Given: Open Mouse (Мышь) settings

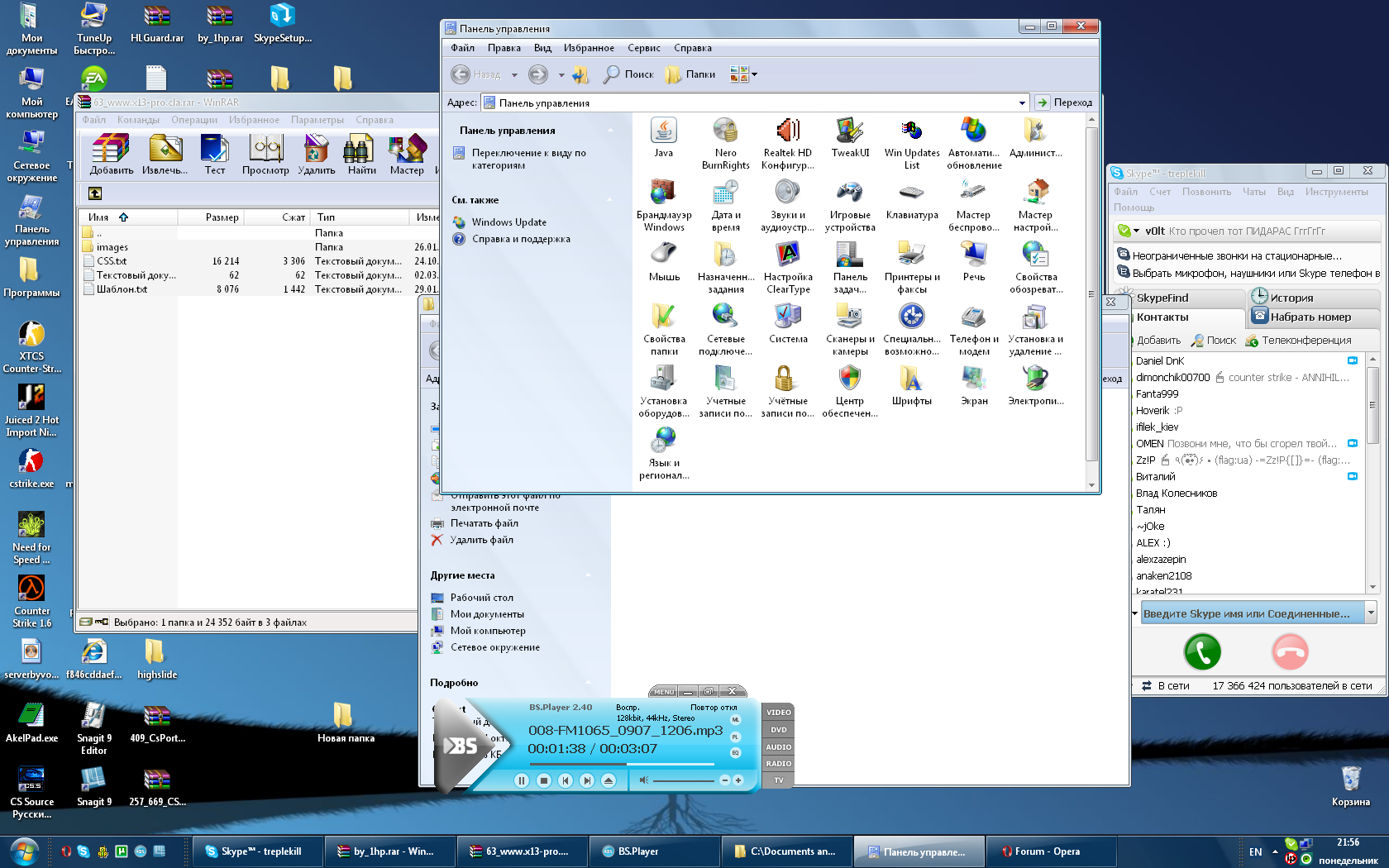Looking at the screenshot, I should [x=664, y=261].
